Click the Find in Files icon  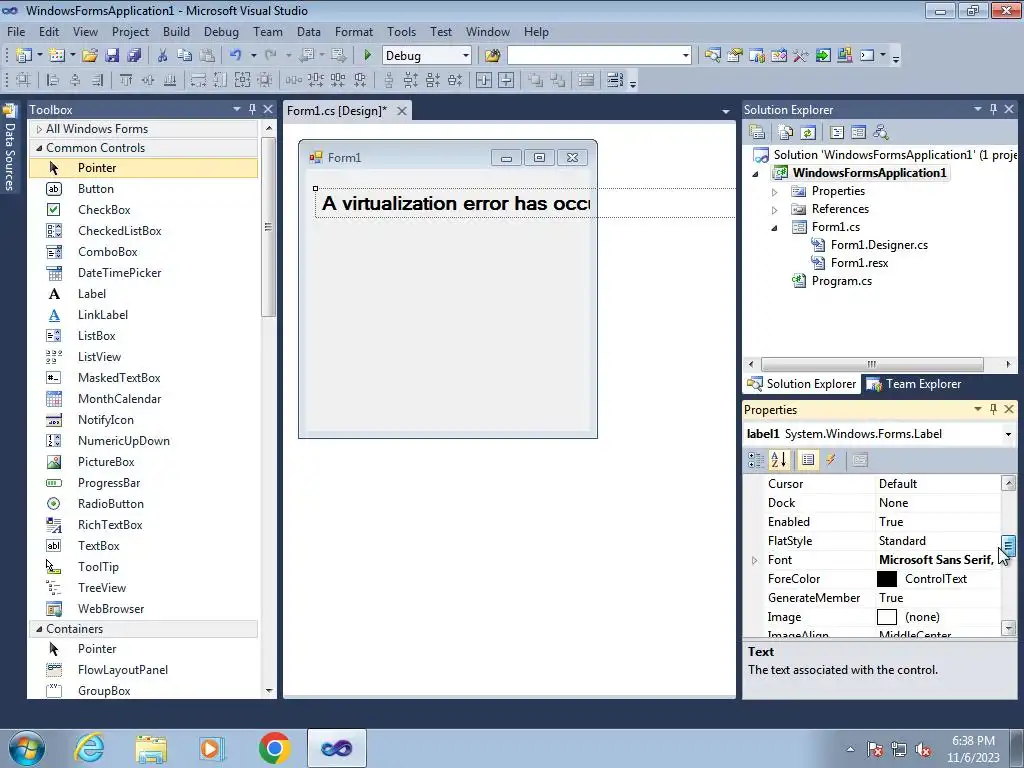tap(492, 56)
